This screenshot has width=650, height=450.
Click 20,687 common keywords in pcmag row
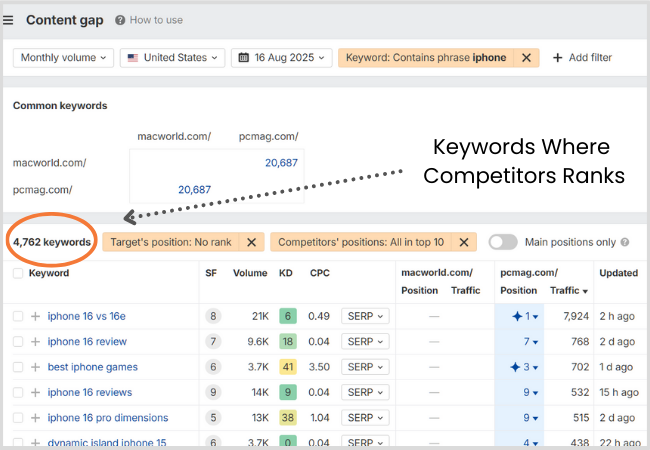pos(194,190)
